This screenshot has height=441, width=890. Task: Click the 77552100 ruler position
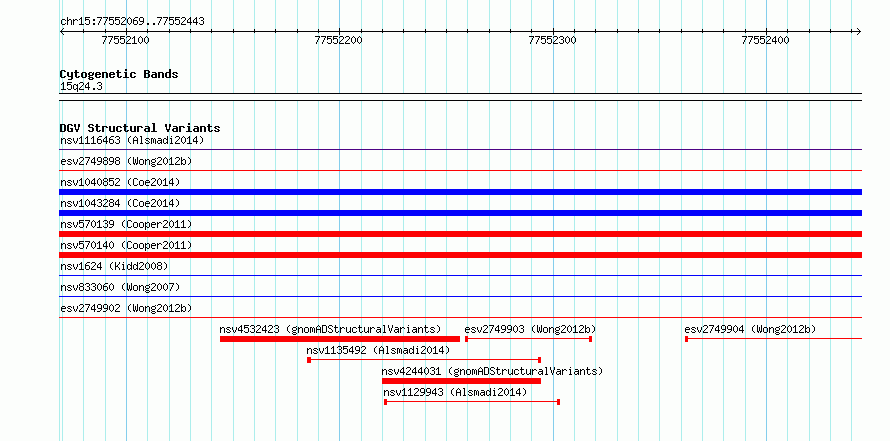coord(125,40)
